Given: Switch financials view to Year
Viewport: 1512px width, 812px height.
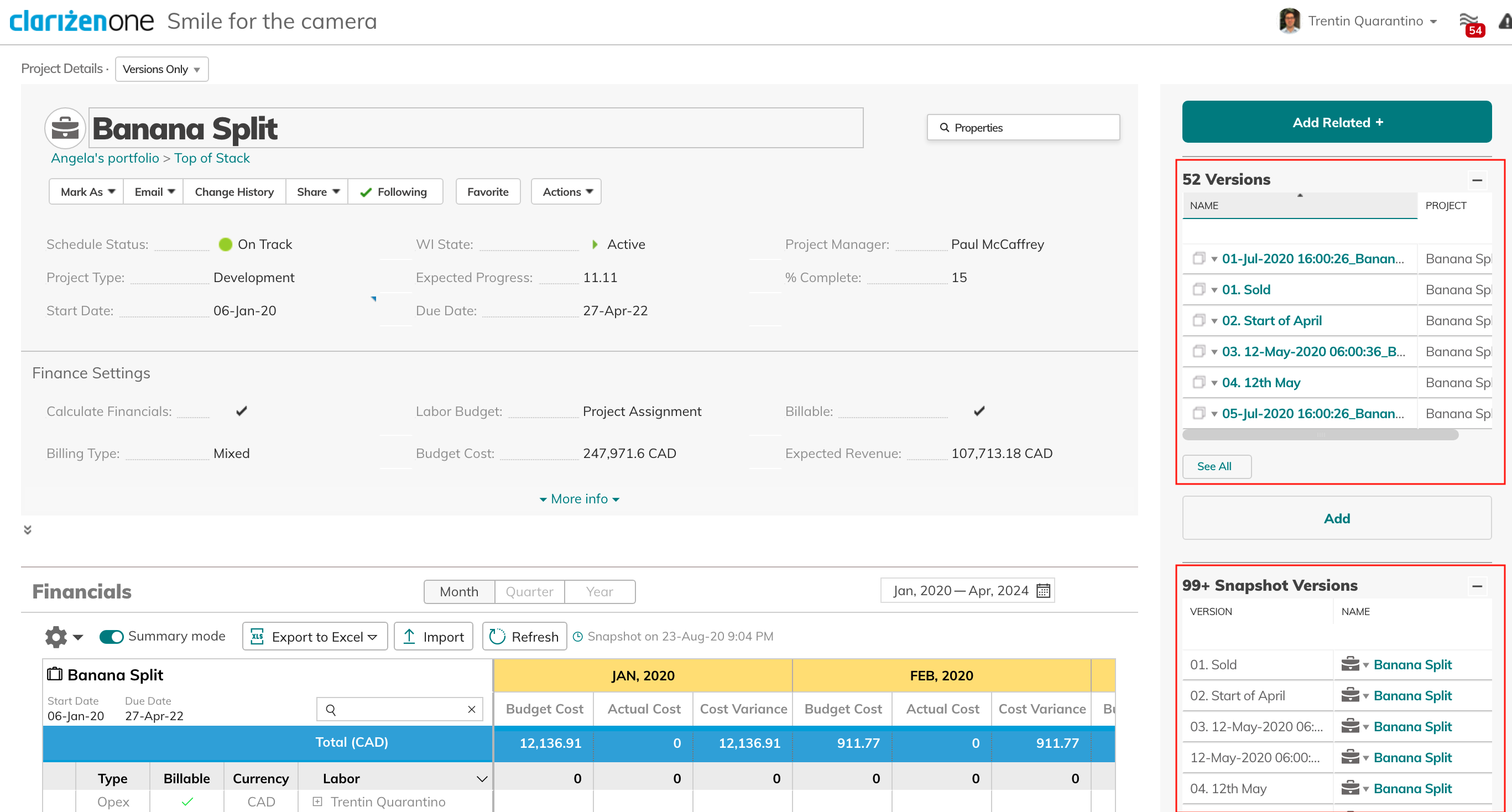Looking at the screenshot, I should tap(599, 592).
